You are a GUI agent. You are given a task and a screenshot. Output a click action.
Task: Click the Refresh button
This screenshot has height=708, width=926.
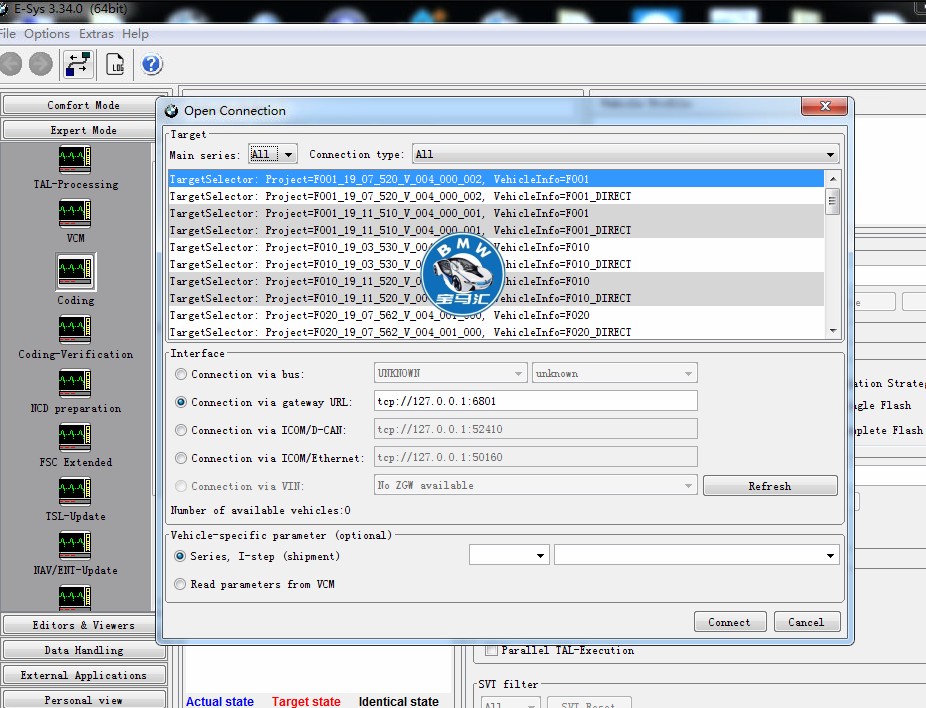pos(769,486)
